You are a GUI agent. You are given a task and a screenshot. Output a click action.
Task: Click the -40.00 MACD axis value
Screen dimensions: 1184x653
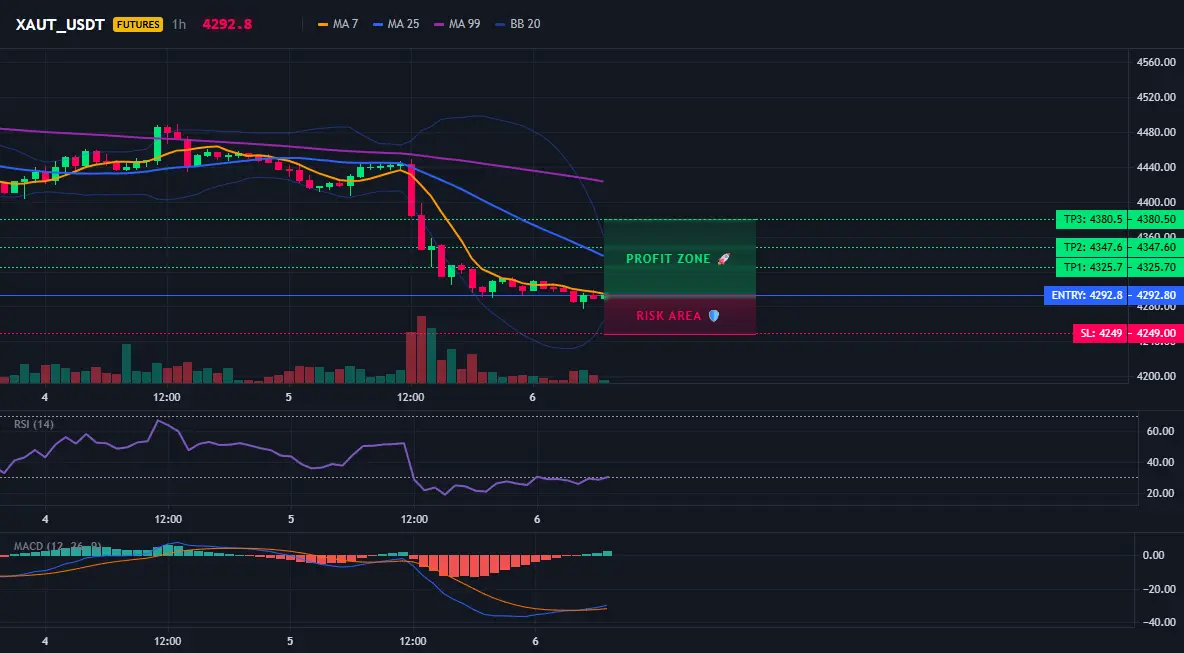(x=1158, y=622)
